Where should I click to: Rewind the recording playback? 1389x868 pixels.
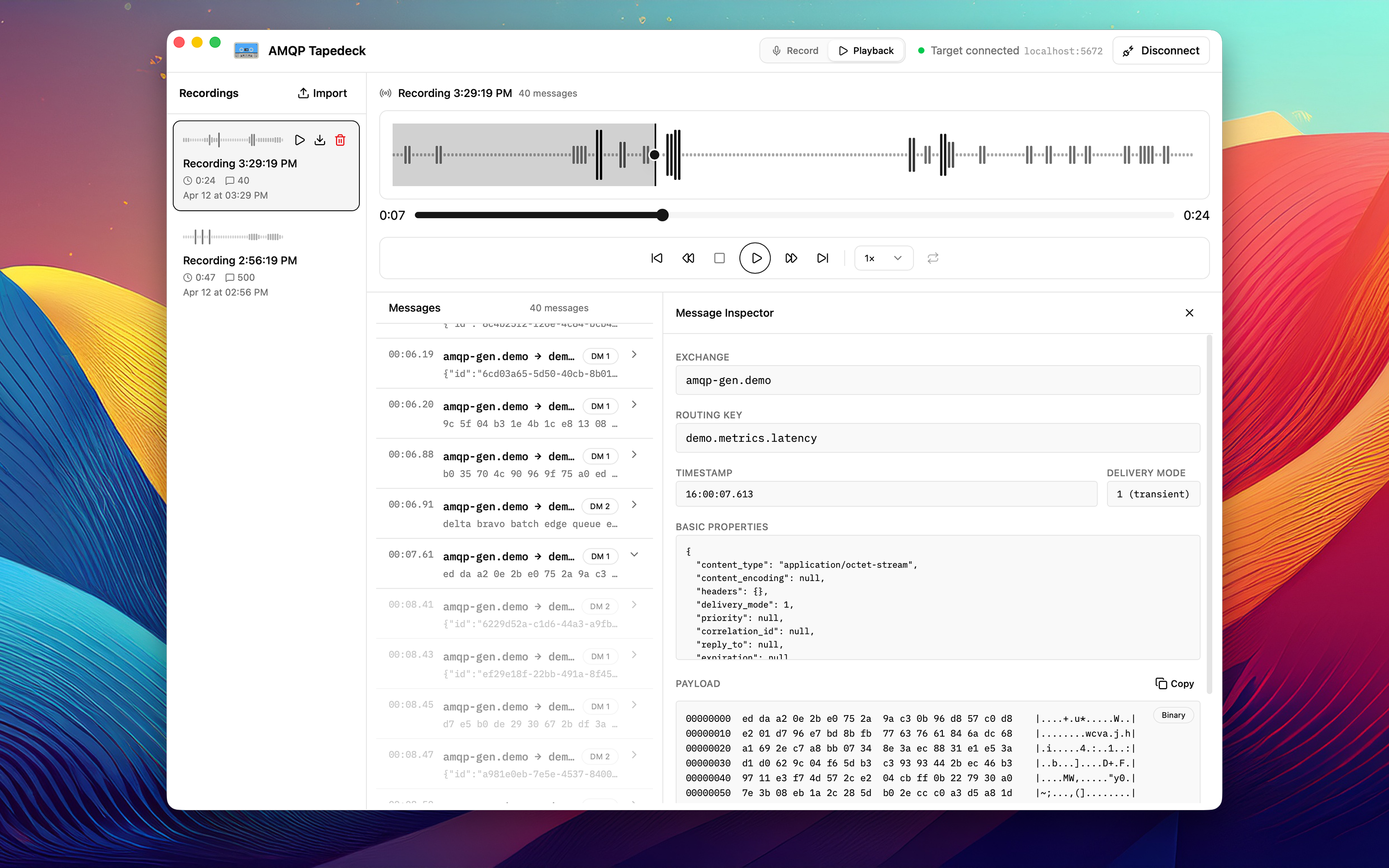click(x=687, y=258)
